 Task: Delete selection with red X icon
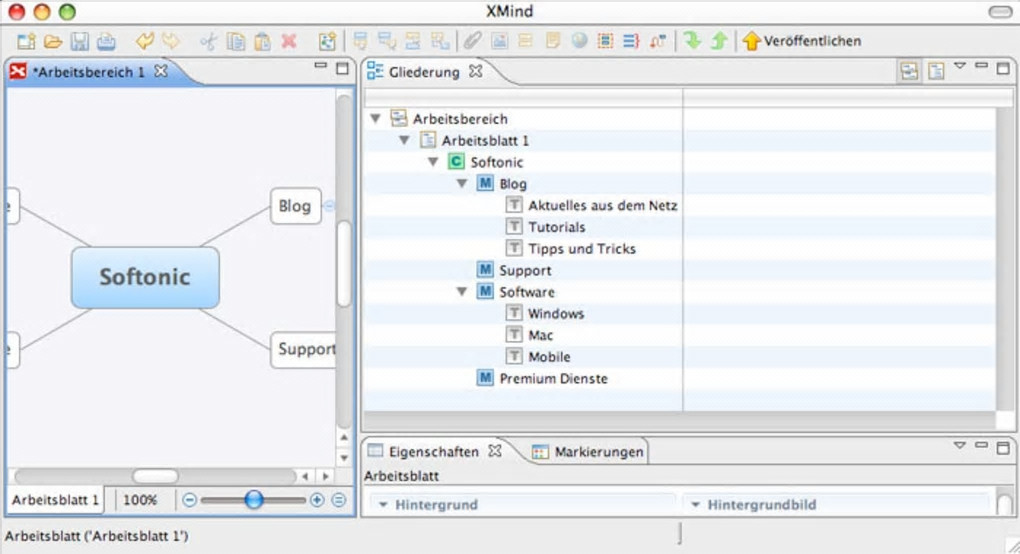tap(289, 42)
